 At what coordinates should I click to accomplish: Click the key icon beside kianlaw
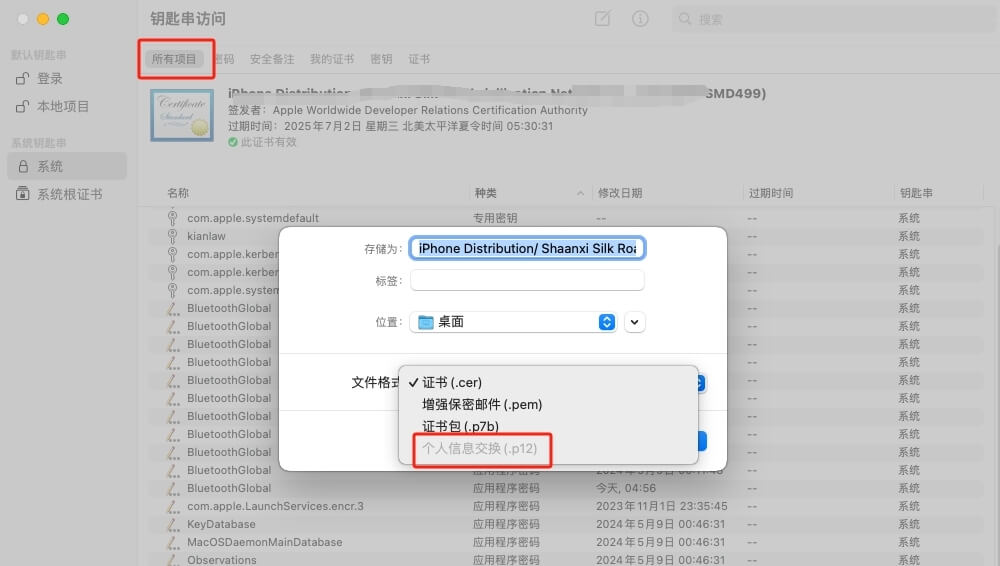pos(172,236)
